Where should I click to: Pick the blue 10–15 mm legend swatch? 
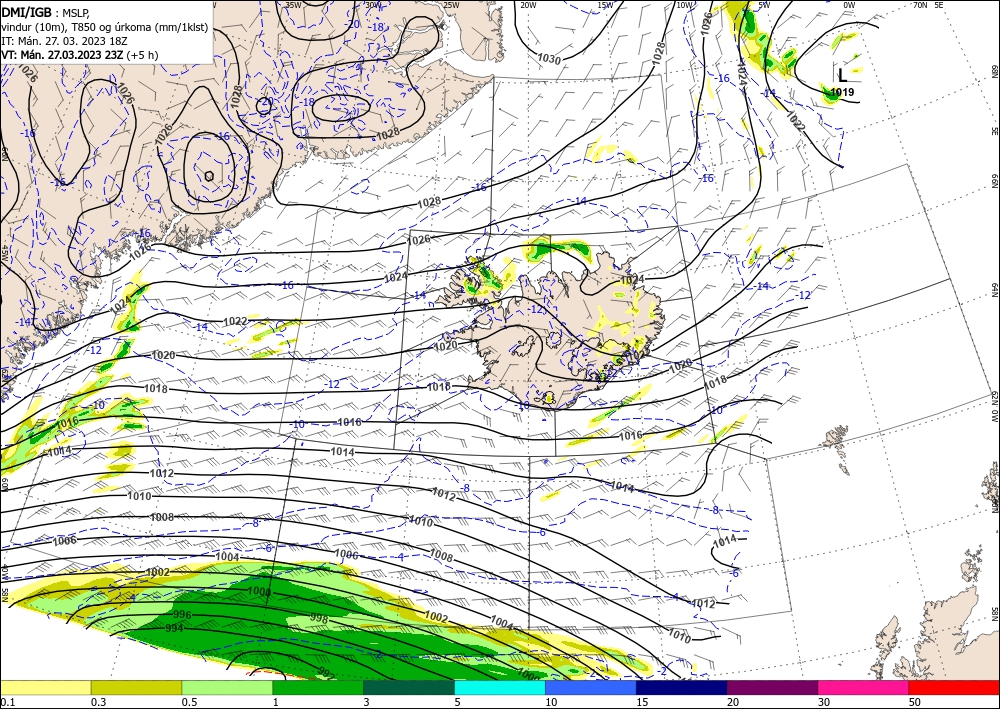coord(591,687)
